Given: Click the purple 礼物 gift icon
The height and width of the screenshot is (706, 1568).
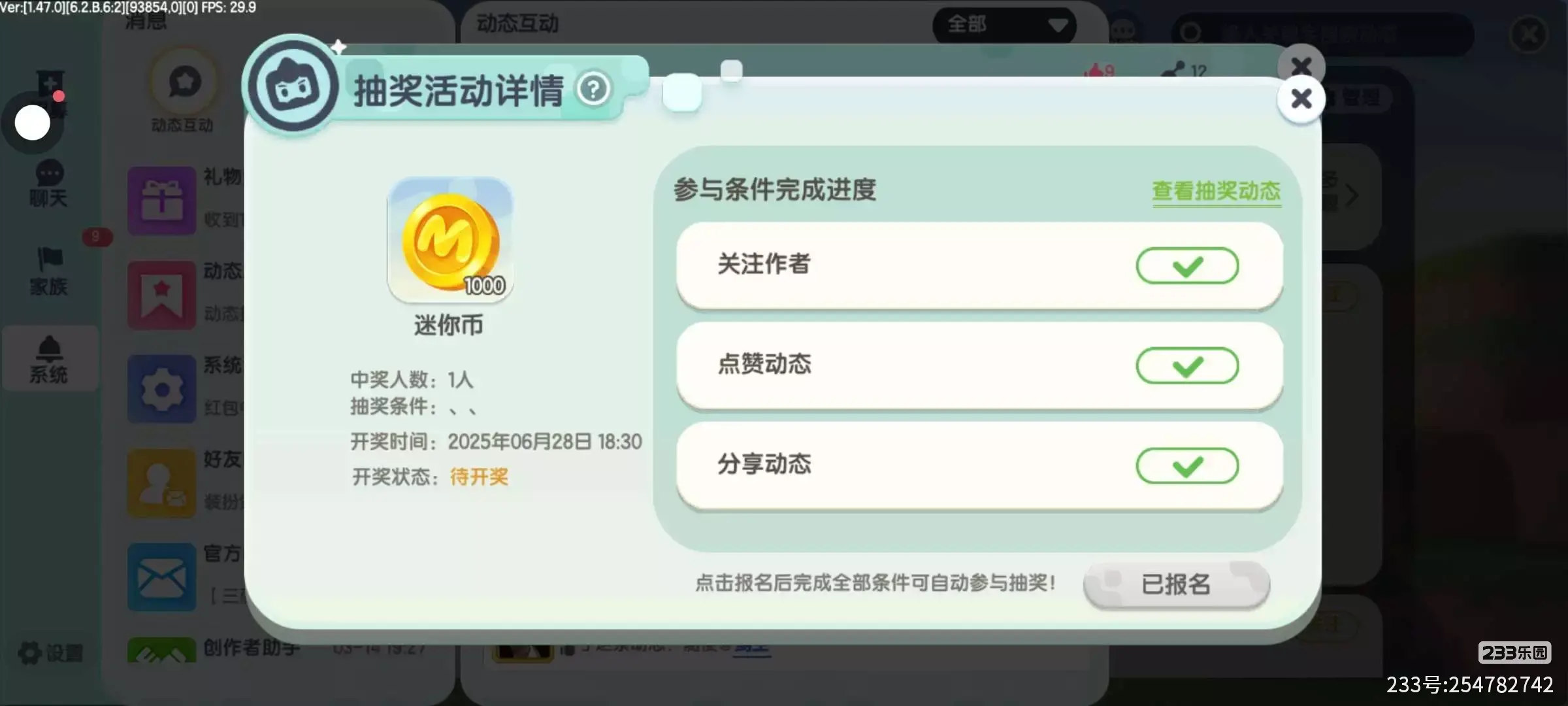Looking at the screenshot, I should point(162,201).
